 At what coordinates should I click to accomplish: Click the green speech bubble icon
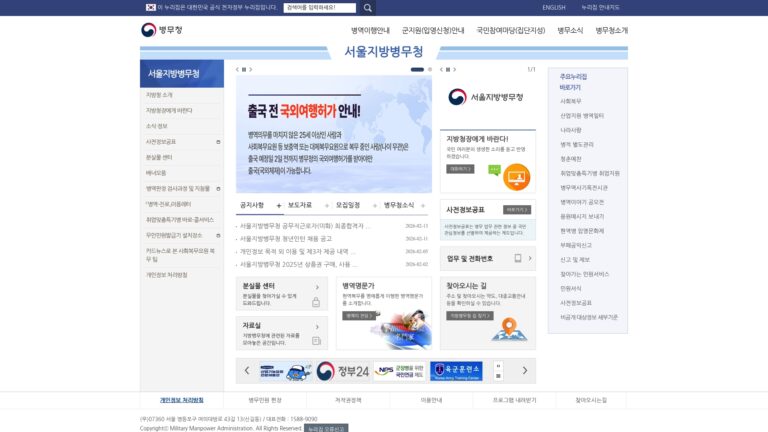494,170
